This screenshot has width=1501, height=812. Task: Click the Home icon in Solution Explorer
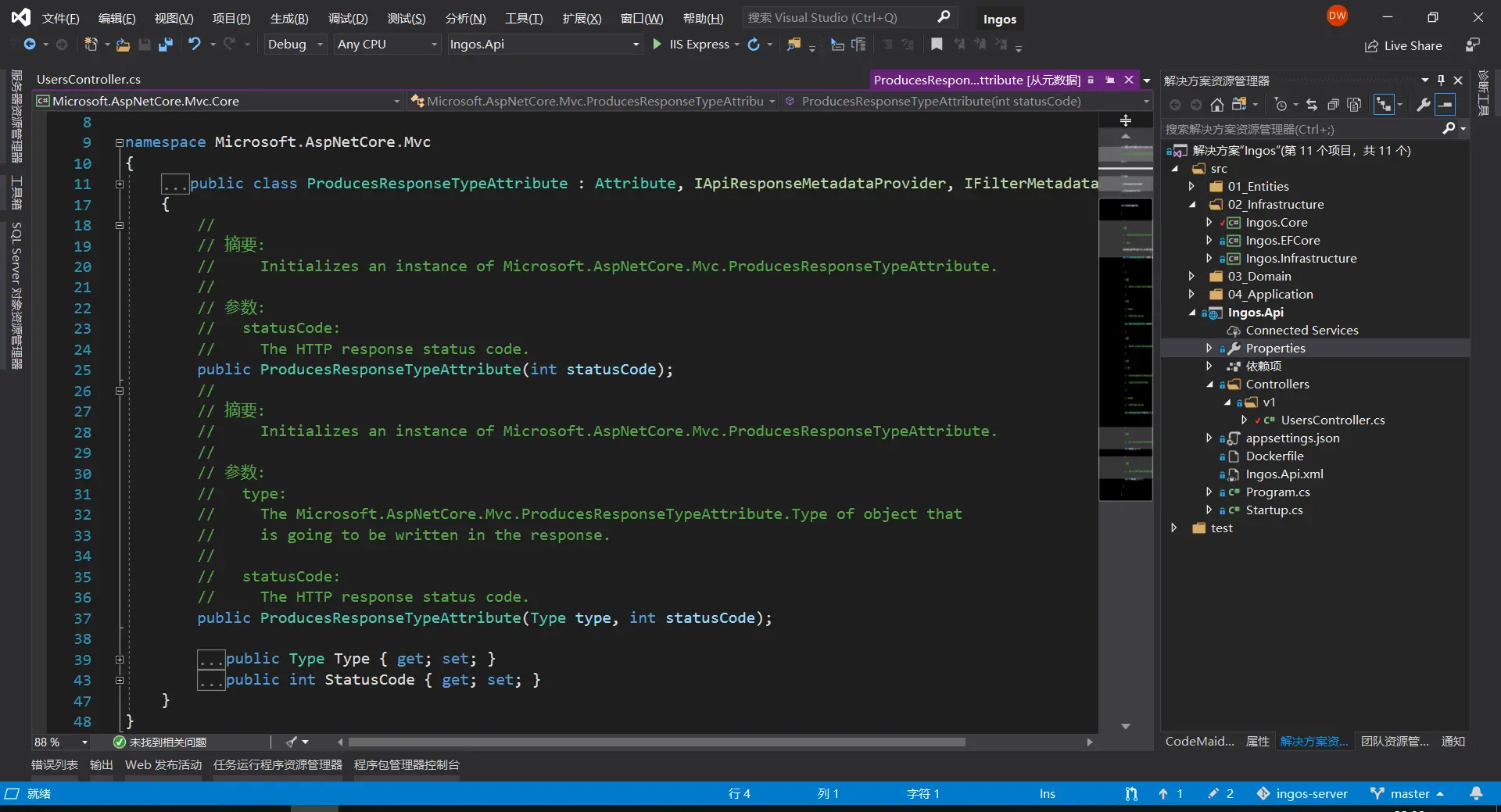pyautogui.click(x=1216, y=105)
